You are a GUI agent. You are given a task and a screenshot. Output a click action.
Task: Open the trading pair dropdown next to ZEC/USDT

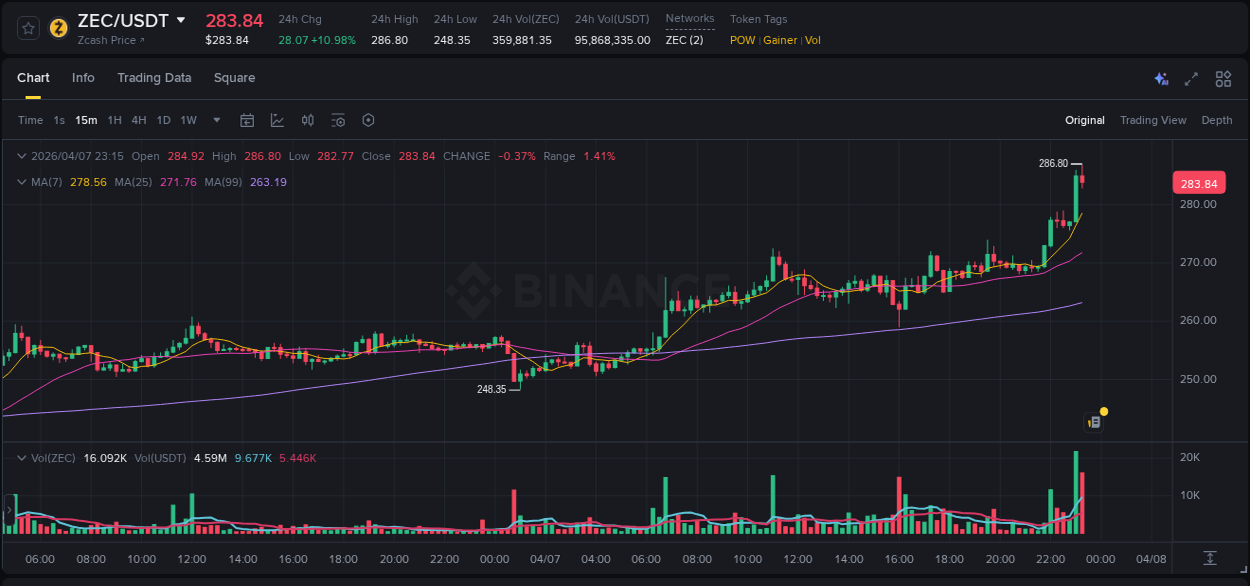click(181, 19)
